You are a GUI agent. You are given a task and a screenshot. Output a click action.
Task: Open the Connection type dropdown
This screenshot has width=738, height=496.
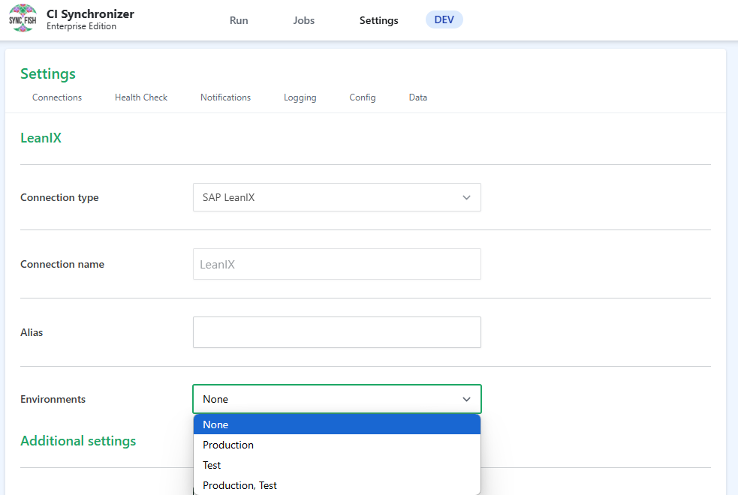(x=337, y=198)
